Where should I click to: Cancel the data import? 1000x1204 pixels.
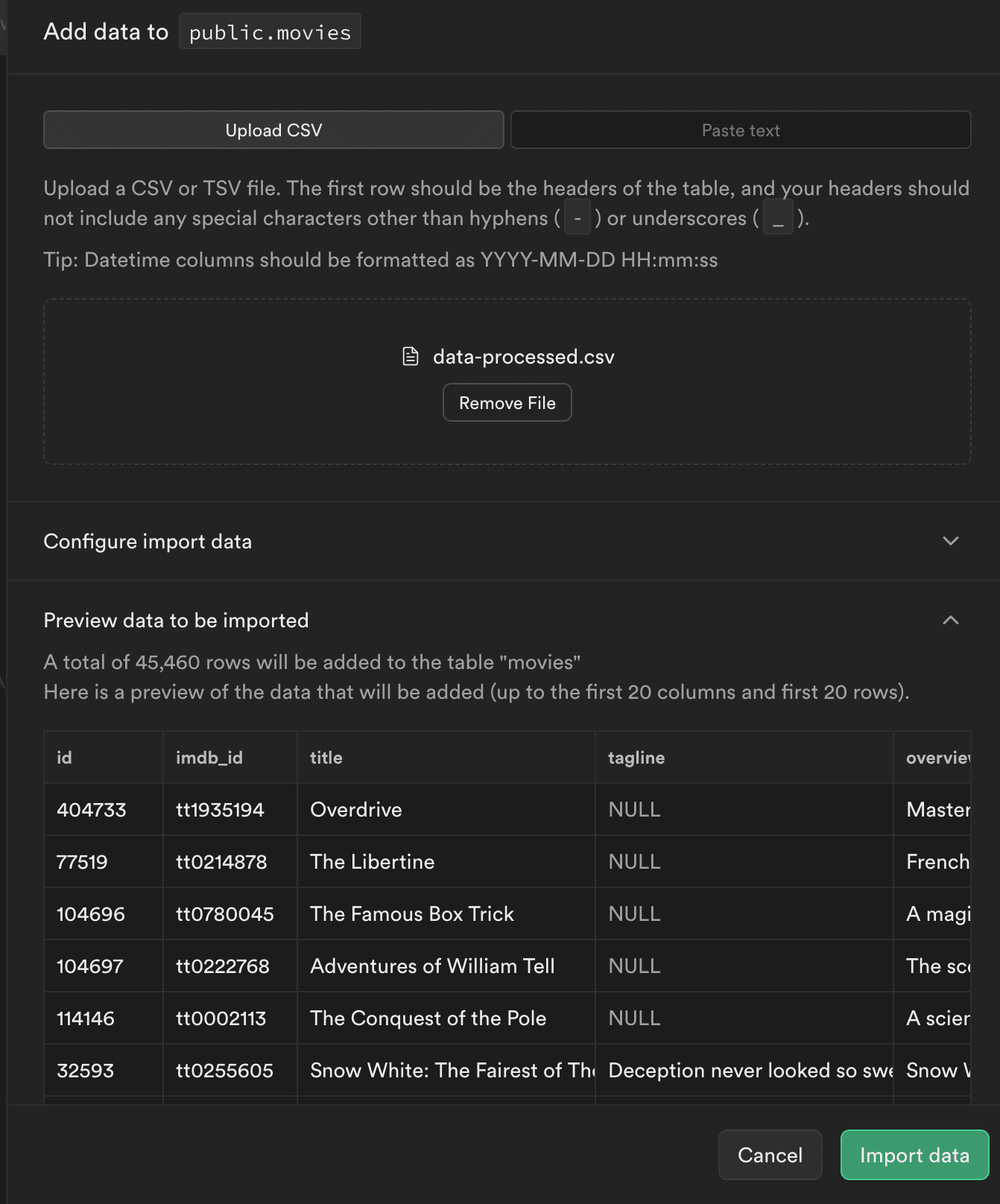(x=769, y=1155)
